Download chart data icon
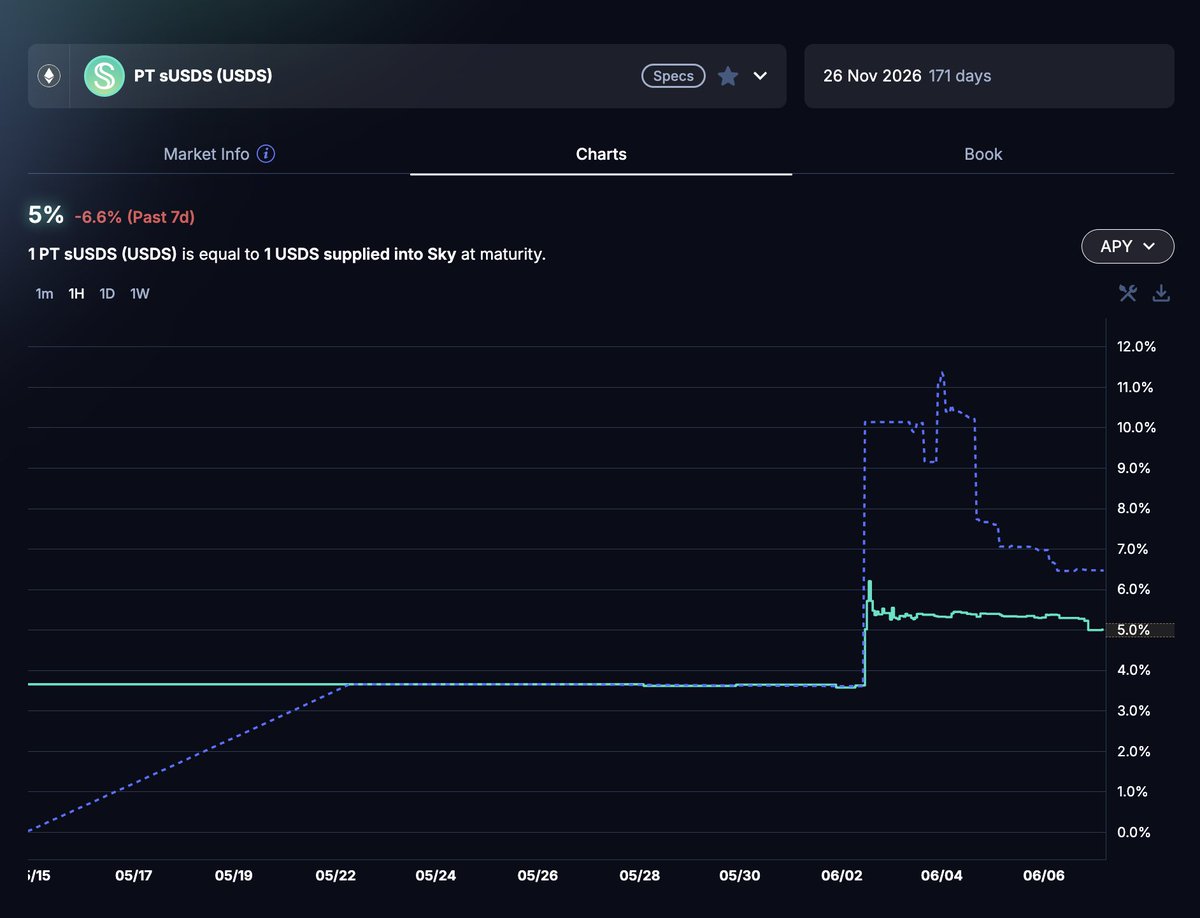 [1161, 293]
